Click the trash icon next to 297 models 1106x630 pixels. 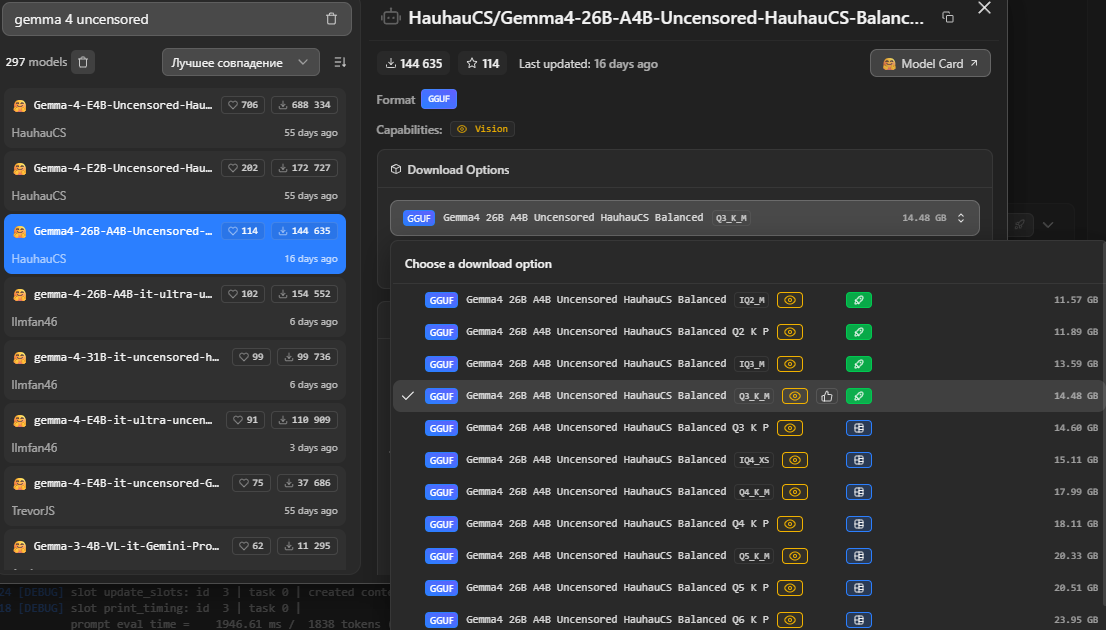(83, 62)
